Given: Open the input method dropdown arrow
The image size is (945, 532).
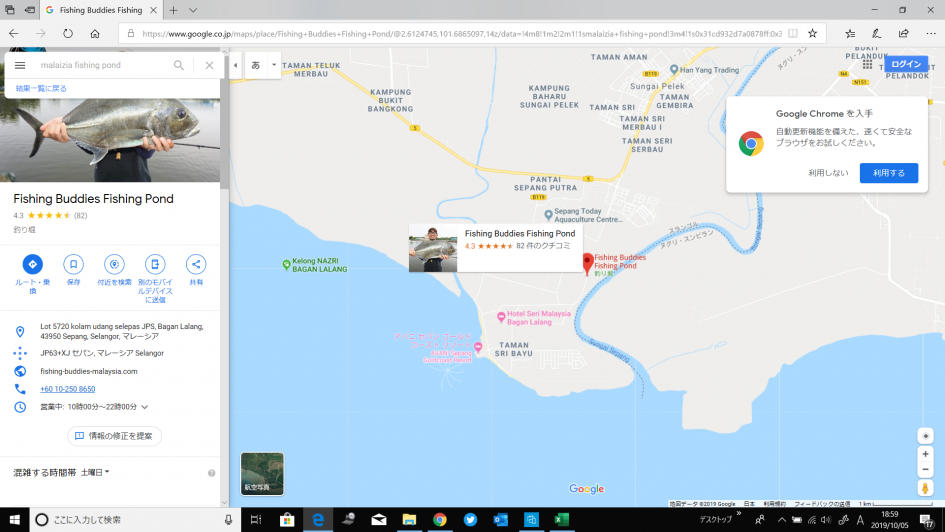Looking at the screenshot, I should coord(274,65).
